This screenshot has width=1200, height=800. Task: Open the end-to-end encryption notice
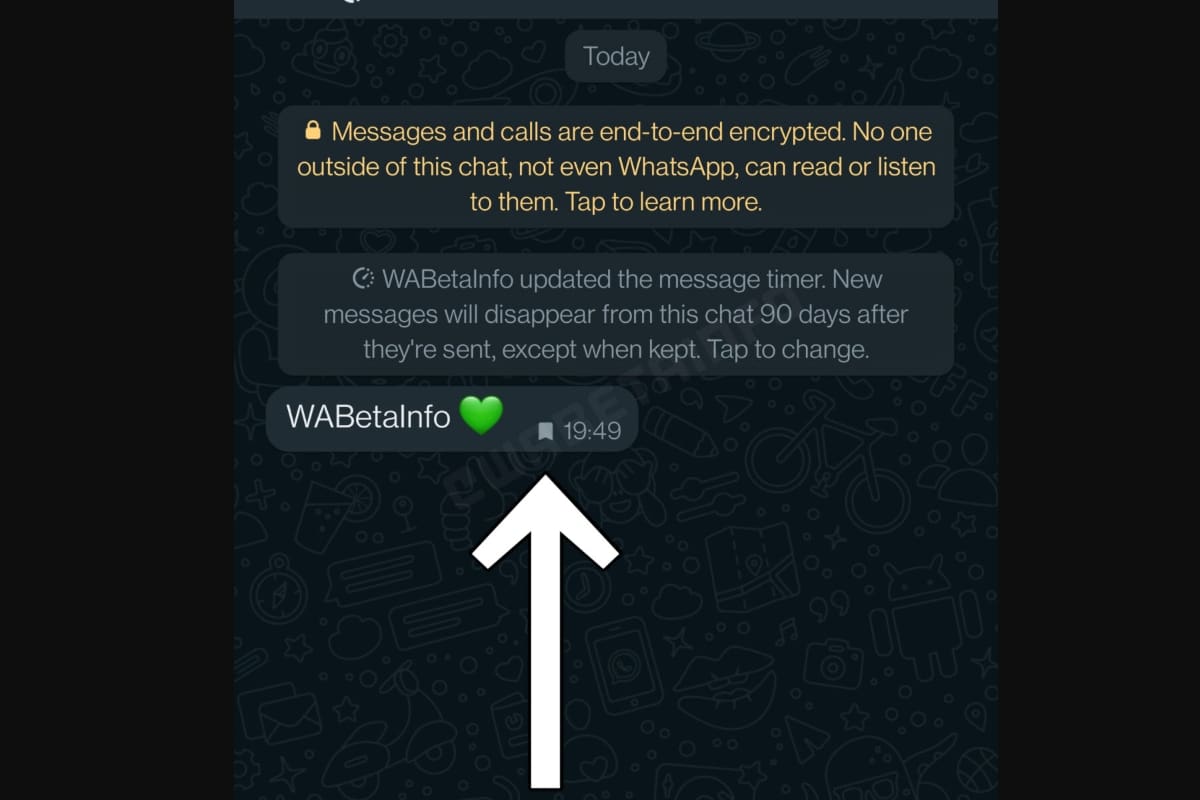[616, 166]
